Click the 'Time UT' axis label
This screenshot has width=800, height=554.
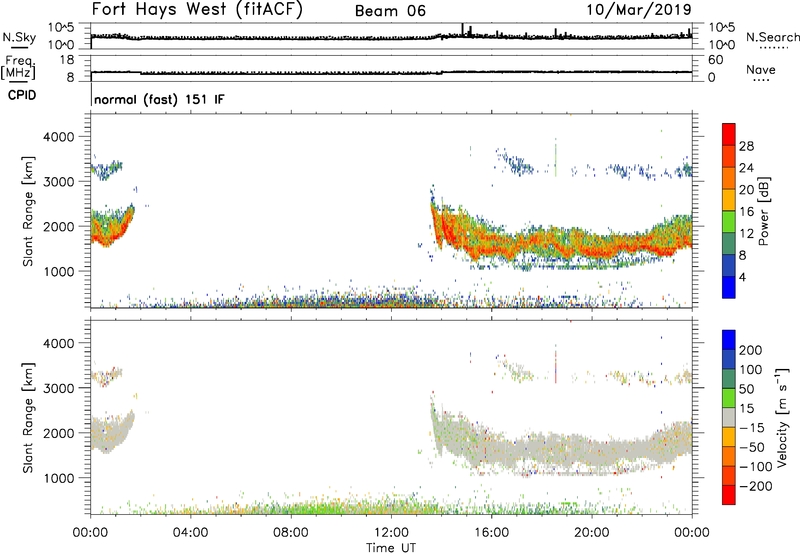(x=391, y=548)
